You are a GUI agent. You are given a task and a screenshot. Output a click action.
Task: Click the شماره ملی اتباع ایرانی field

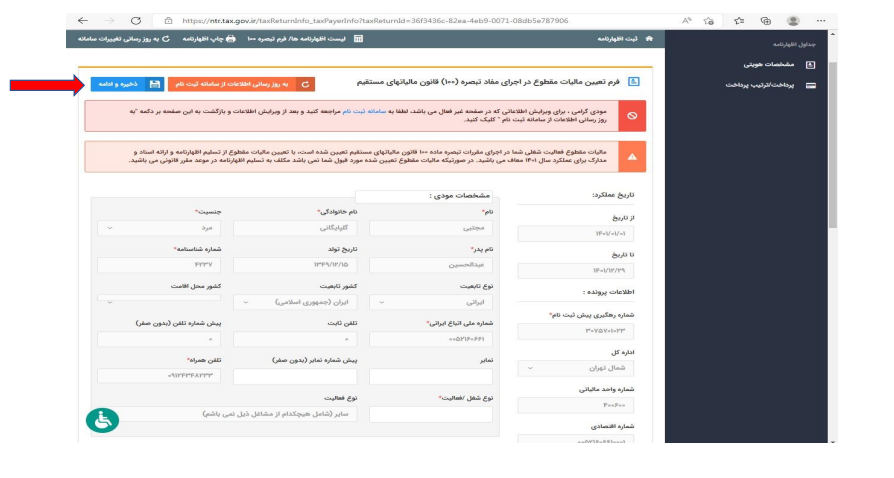431,339
